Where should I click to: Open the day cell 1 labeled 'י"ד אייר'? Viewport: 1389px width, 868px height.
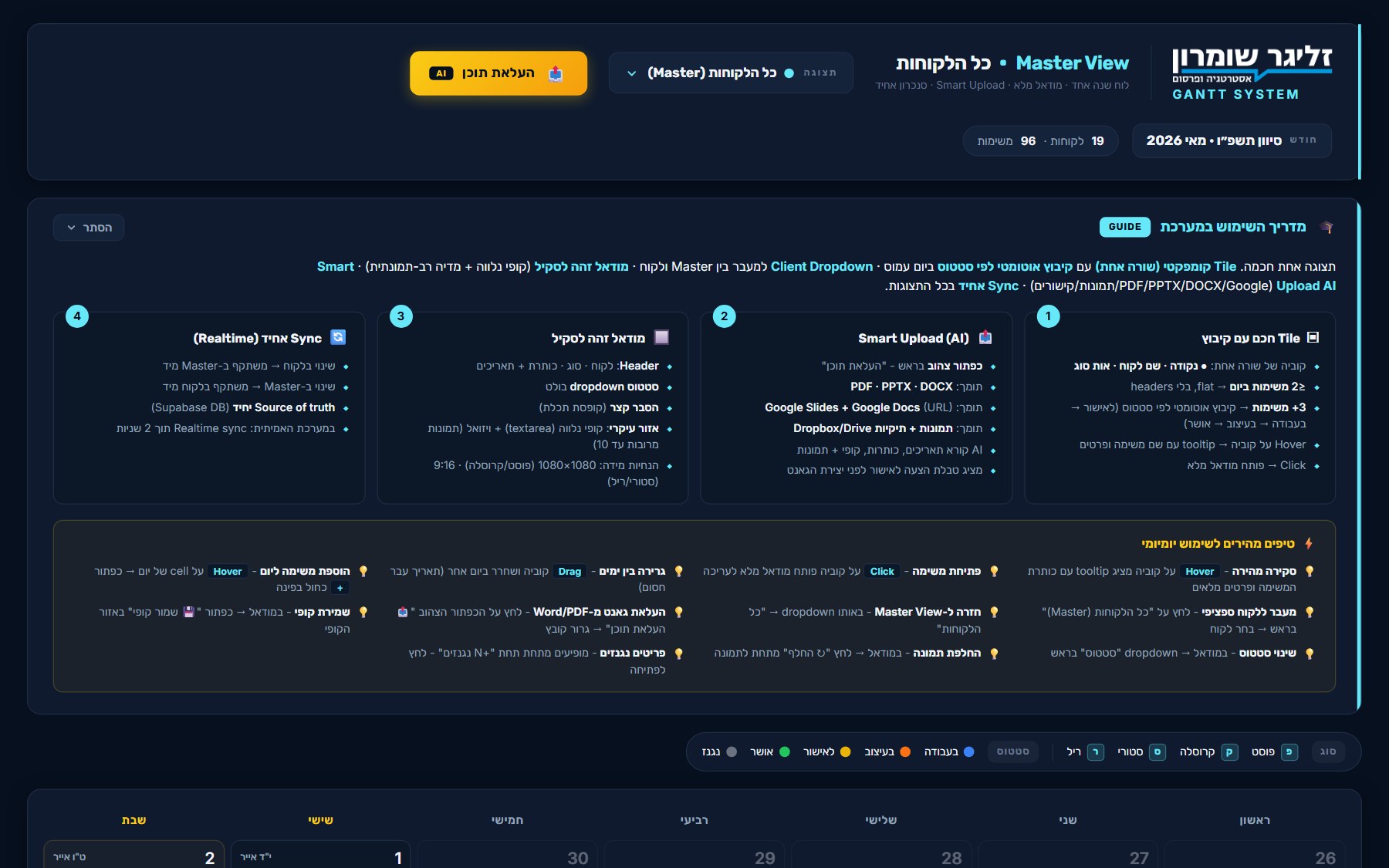[320, 855]
